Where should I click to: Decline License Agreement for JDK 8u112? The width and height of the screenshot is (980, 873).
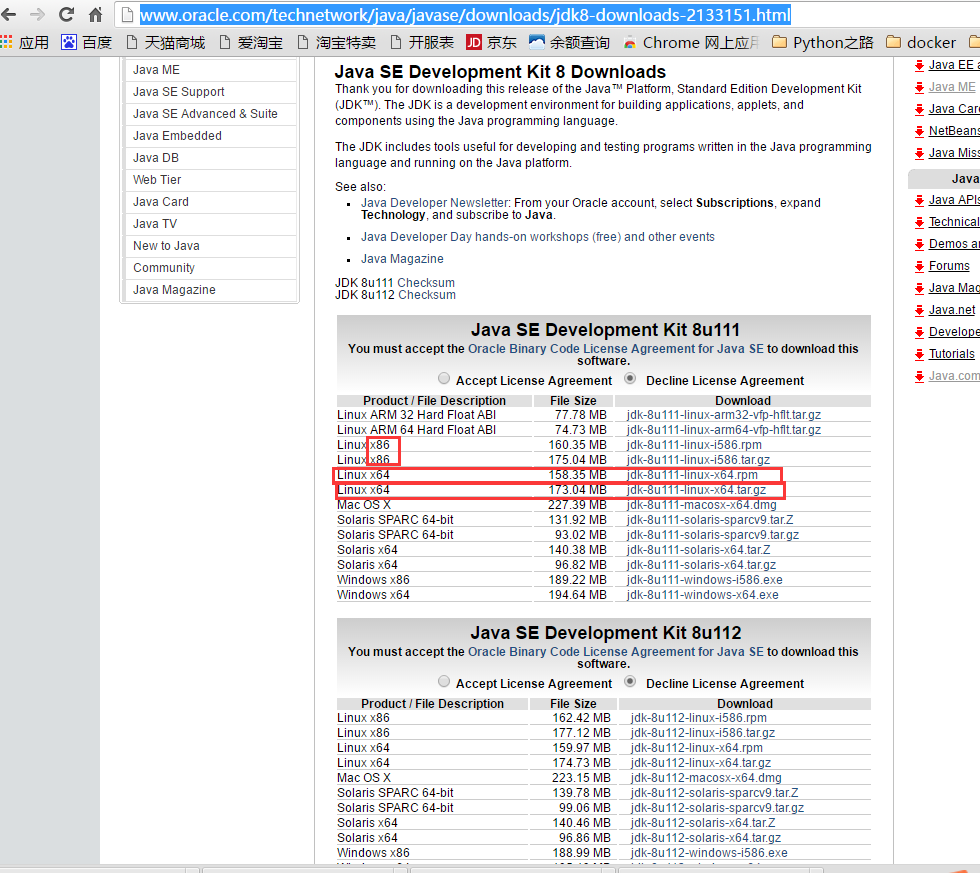click(x=630, y=681)
